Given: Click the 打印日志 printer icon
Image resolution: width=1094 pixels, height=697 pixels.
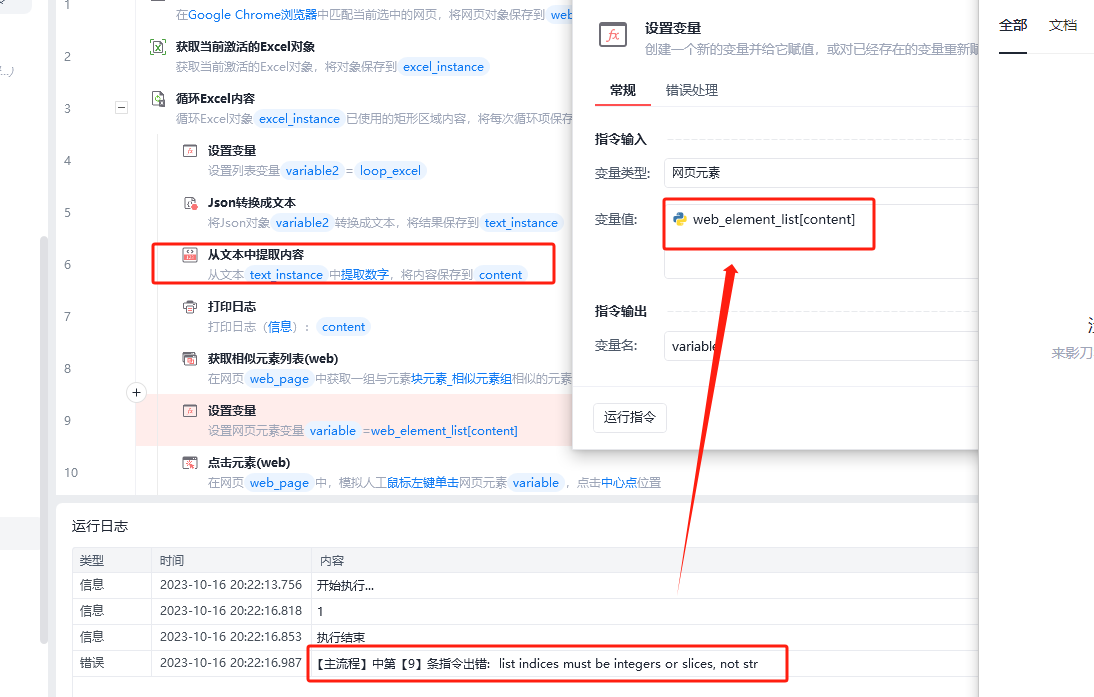Looking at the screenshot, I should 190,307.
